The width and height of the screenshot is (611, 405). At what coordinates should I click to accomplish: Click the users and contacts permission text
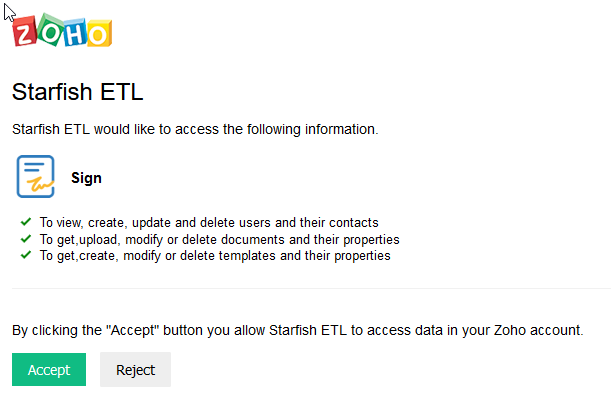tap(209, 223)
